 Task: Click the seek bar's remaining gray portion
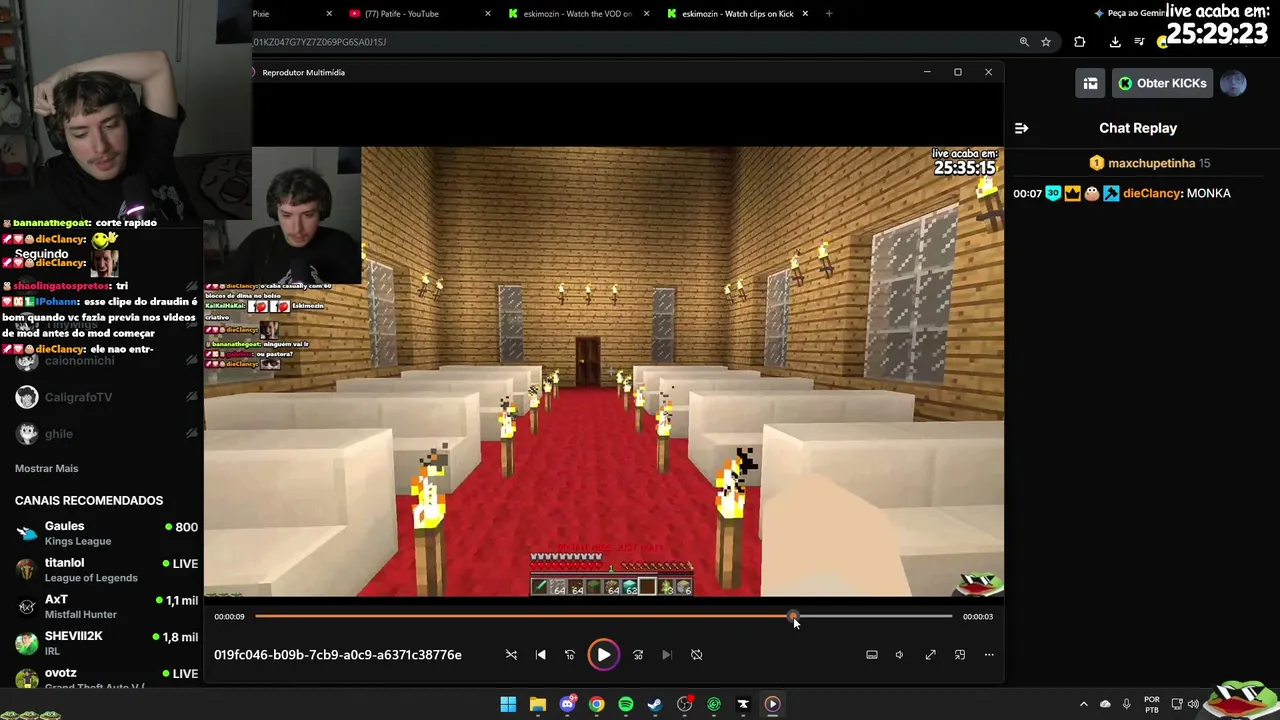tap(873, 616)
